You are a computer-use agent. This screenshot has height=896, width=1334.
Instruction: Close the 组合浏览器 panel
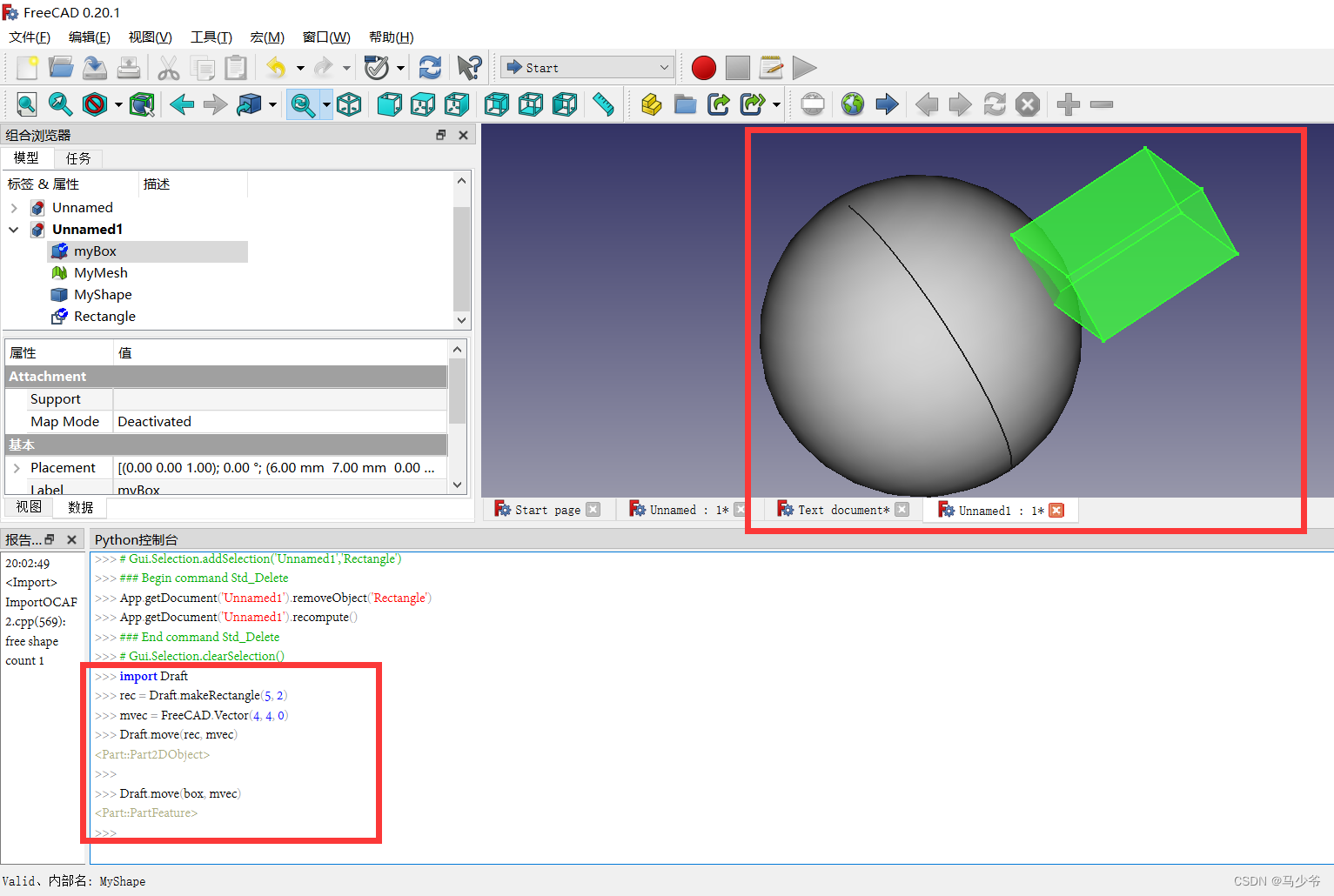coord(463,135)
